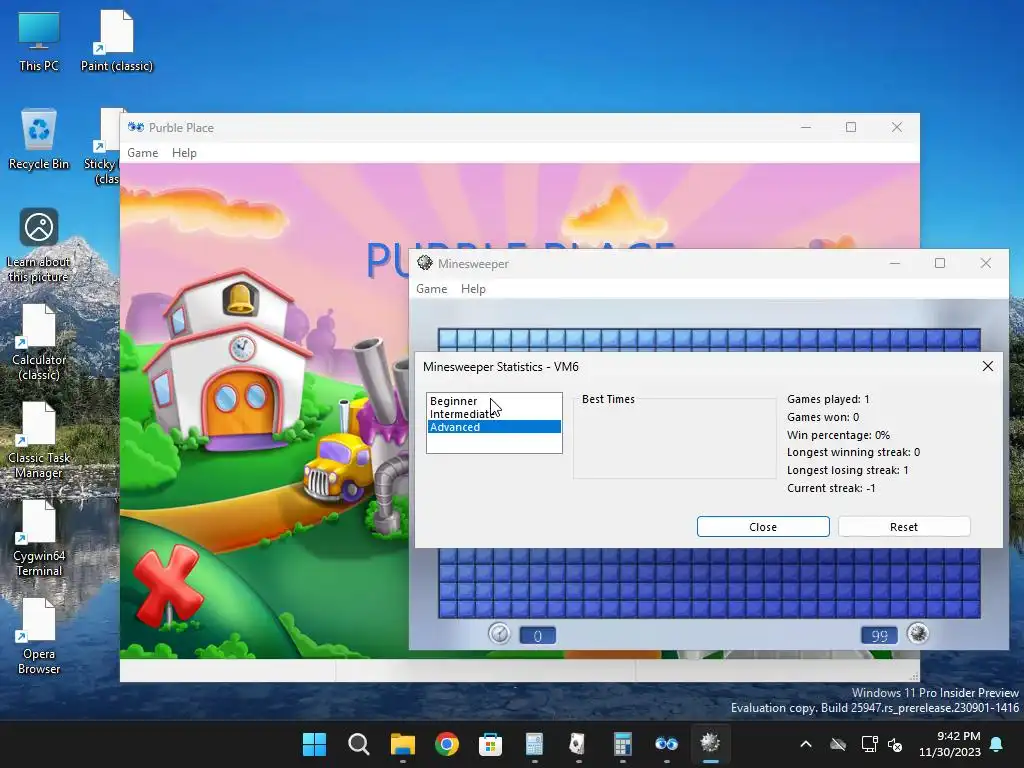Viewport: 1024px width, 768px height.
Task: Switch to the Calculator taskbar app
Action: [x=622, y=744]
